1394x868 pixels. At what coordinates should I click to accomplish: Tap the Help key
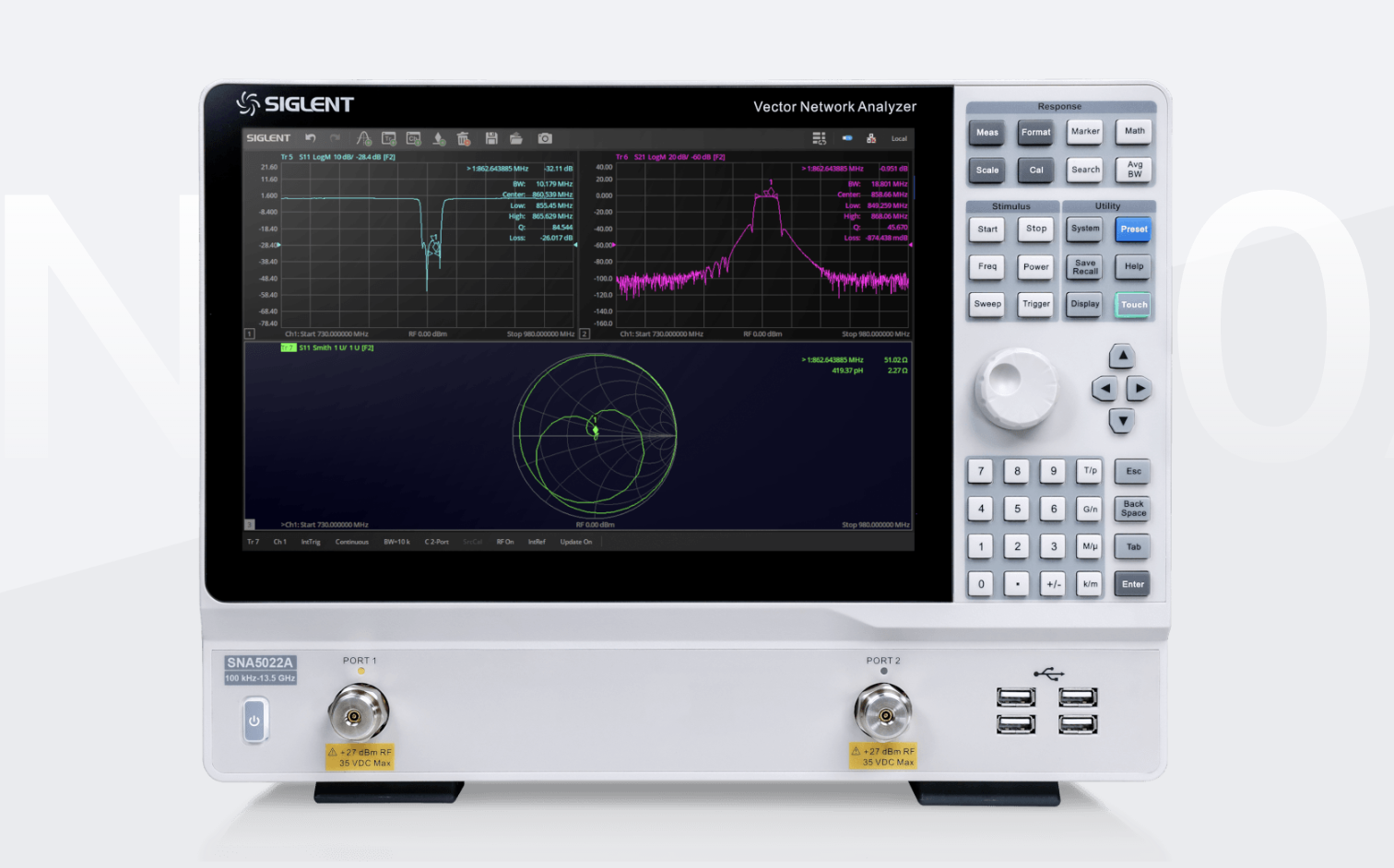(x=1134, y=267)
